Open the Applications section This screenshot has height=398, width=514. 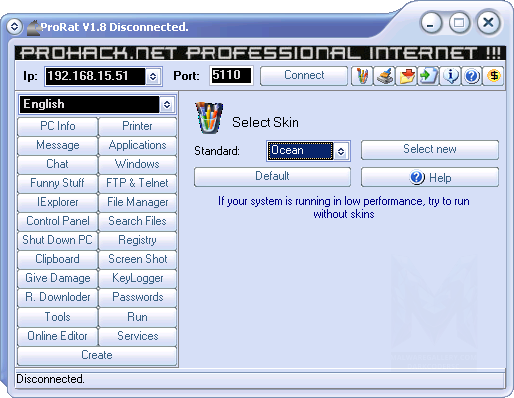click(137, 145)
